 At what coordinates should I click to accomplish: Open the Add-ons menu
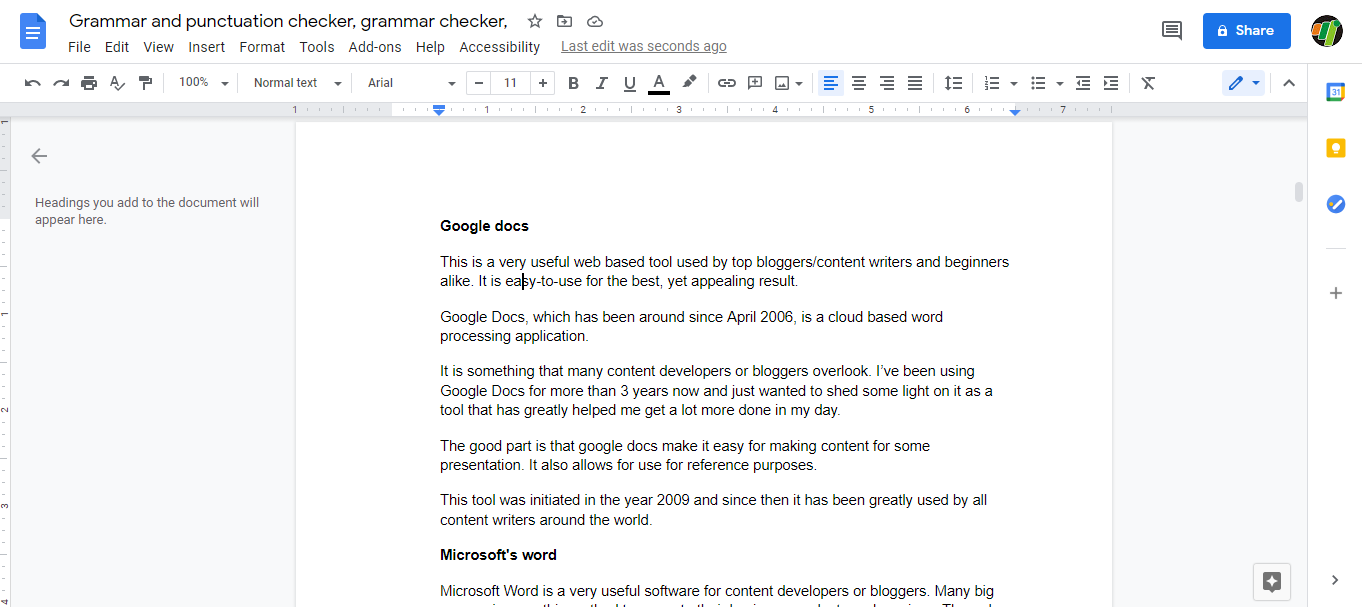point(375,47)
